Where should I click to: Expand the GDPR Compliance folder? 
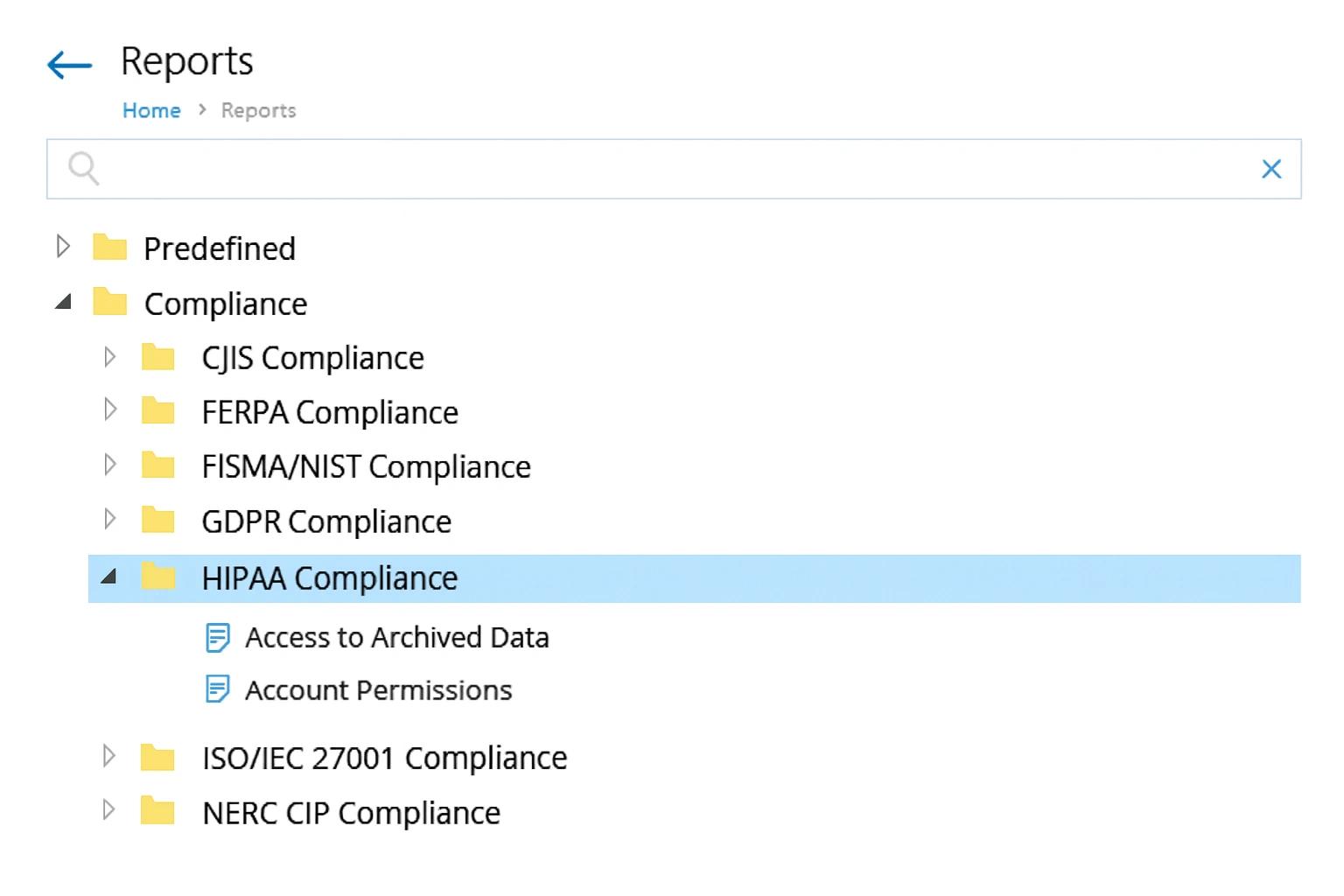[x=110, y=520]
